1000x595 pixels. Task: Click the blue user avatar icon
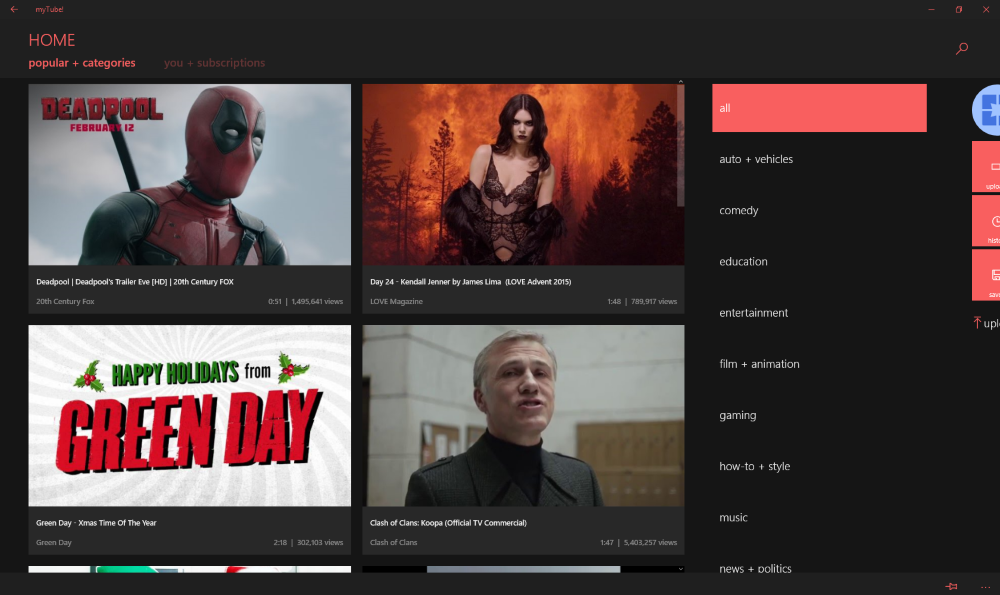(x=986, y=110)
